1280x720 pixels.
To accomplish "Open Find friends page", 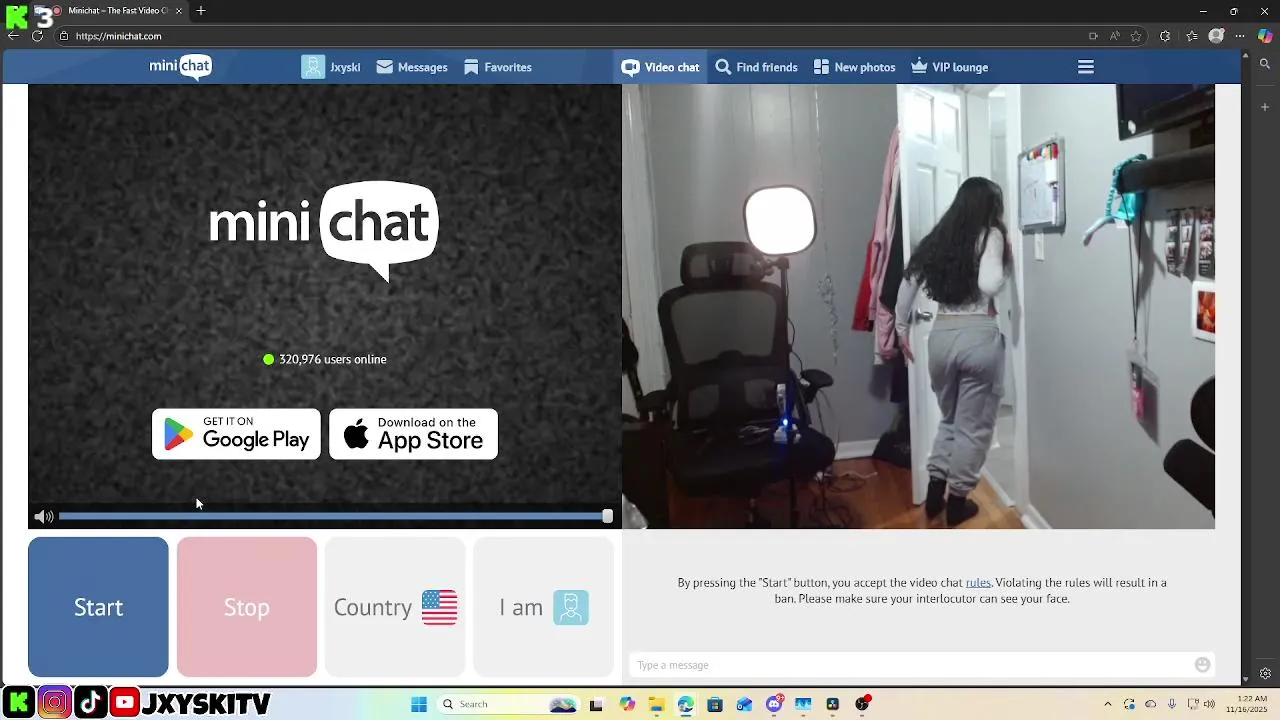I will click(757, 67).
